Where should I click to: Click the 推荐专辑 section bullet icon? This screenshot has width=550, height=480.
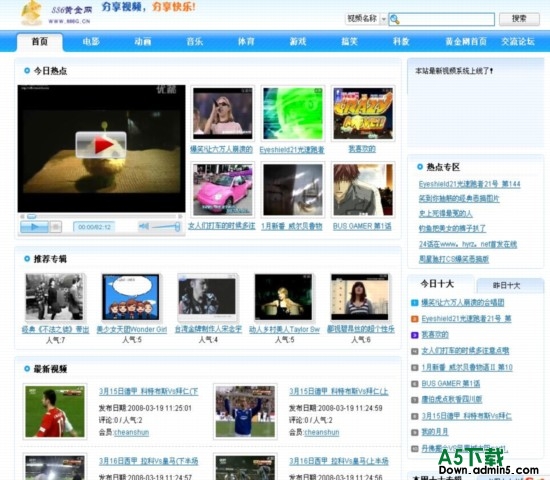27,259
